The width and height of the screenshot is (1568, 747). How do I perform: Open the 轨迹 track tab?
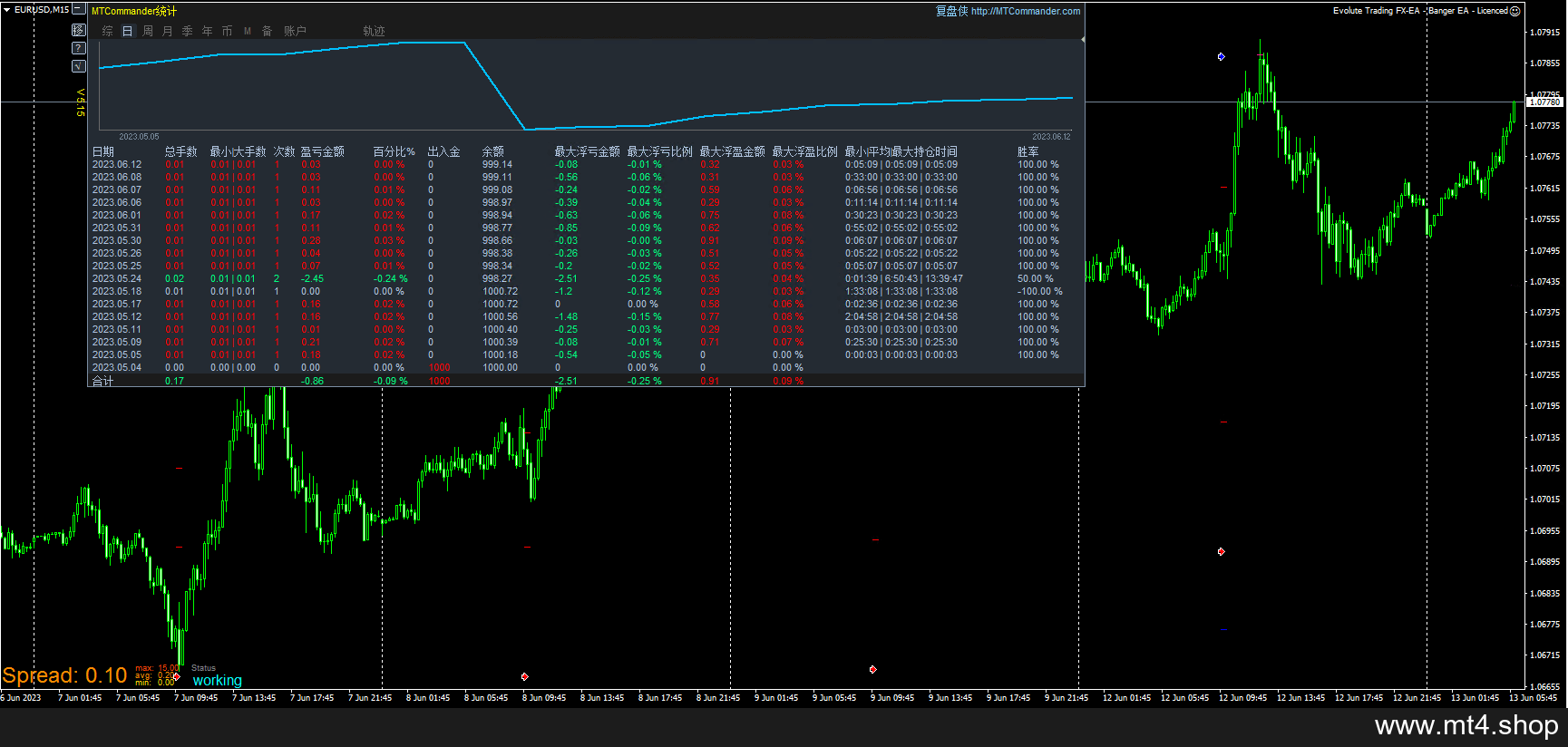point(374,31)
